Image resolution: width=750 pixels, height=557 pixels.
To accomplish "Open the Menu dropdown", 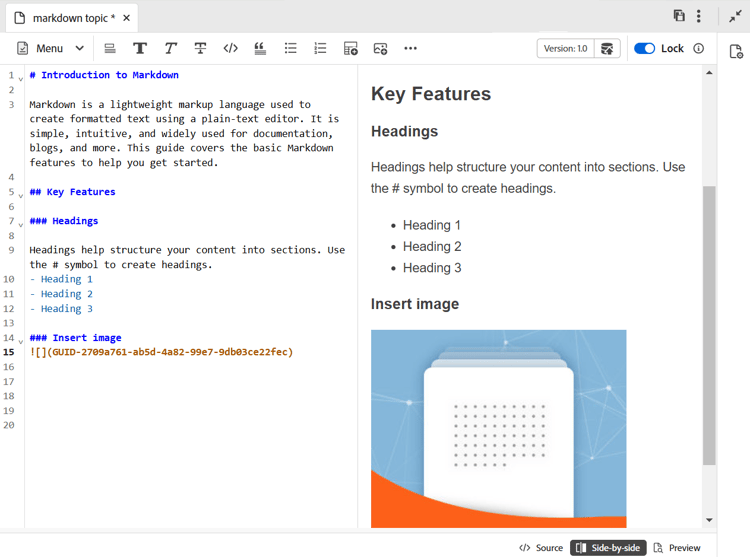I will [50, 48].
